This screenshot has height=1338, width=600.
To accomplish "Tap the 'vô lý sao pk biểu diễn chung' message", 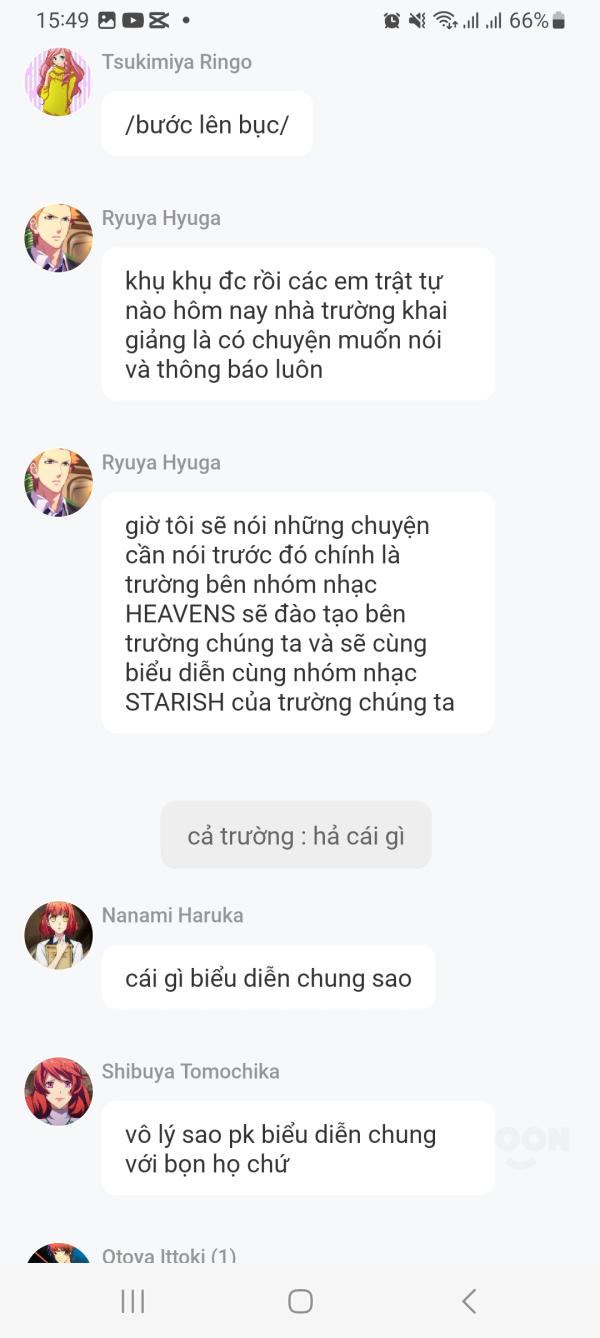I will [298, 1148].
